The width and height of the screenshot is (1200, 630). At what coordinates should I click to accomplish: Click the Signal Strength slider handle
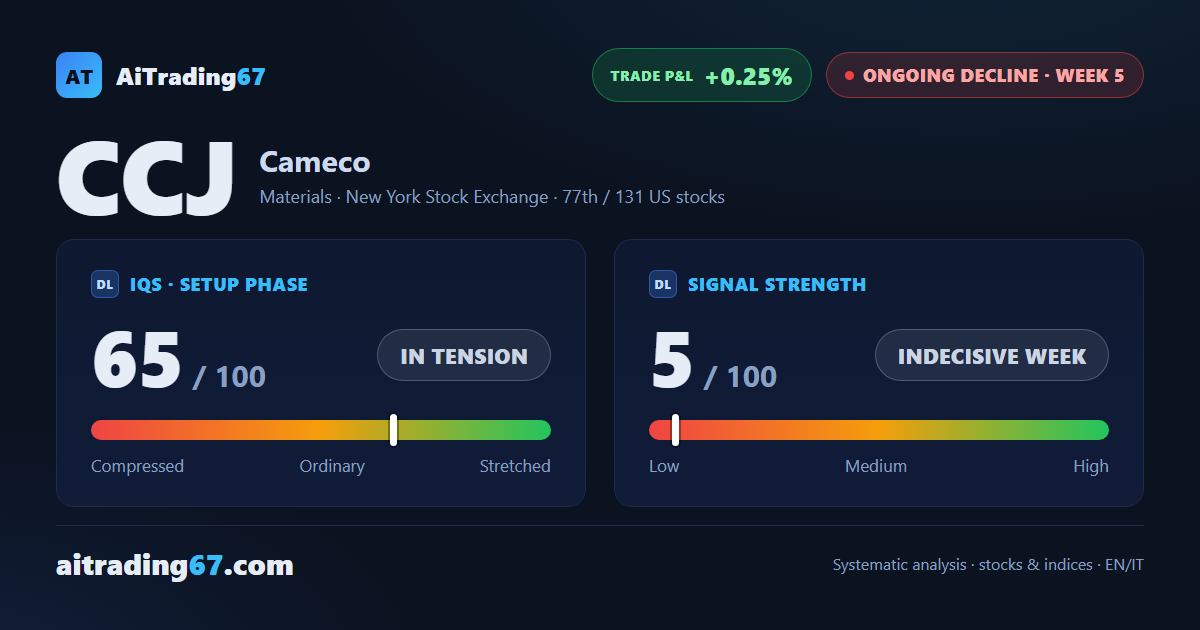[x=675, y=430]
